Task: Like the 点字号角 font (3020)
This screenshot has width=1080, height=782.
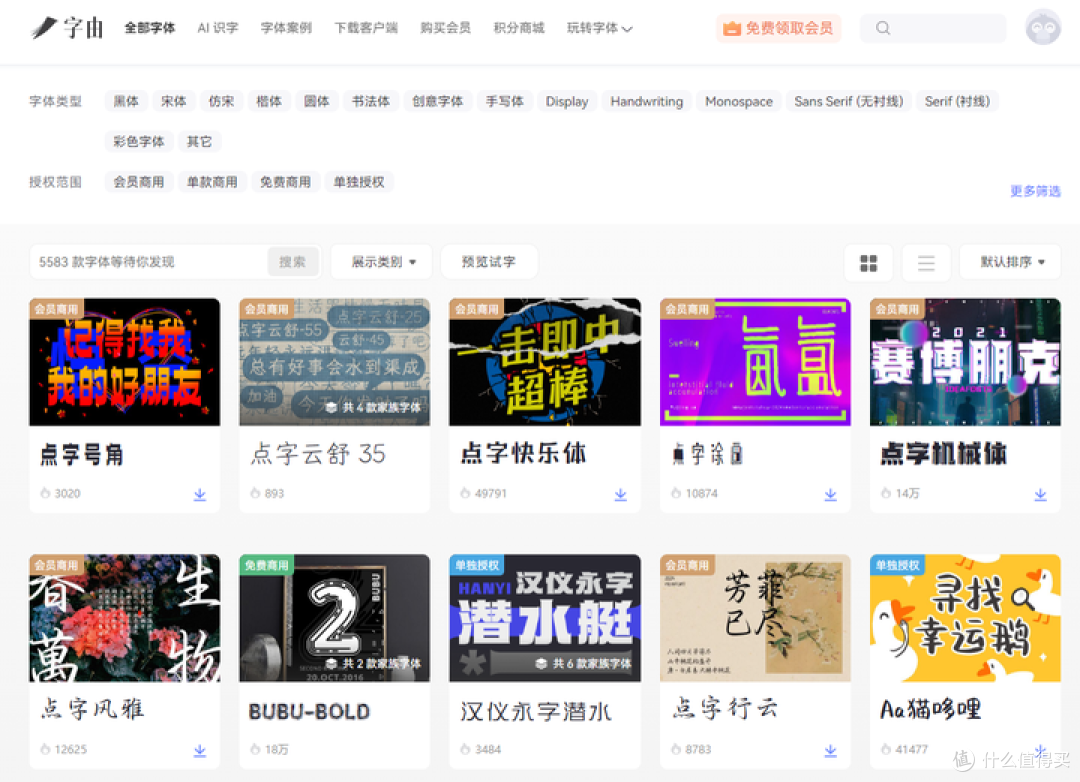Action: [45, 493]
